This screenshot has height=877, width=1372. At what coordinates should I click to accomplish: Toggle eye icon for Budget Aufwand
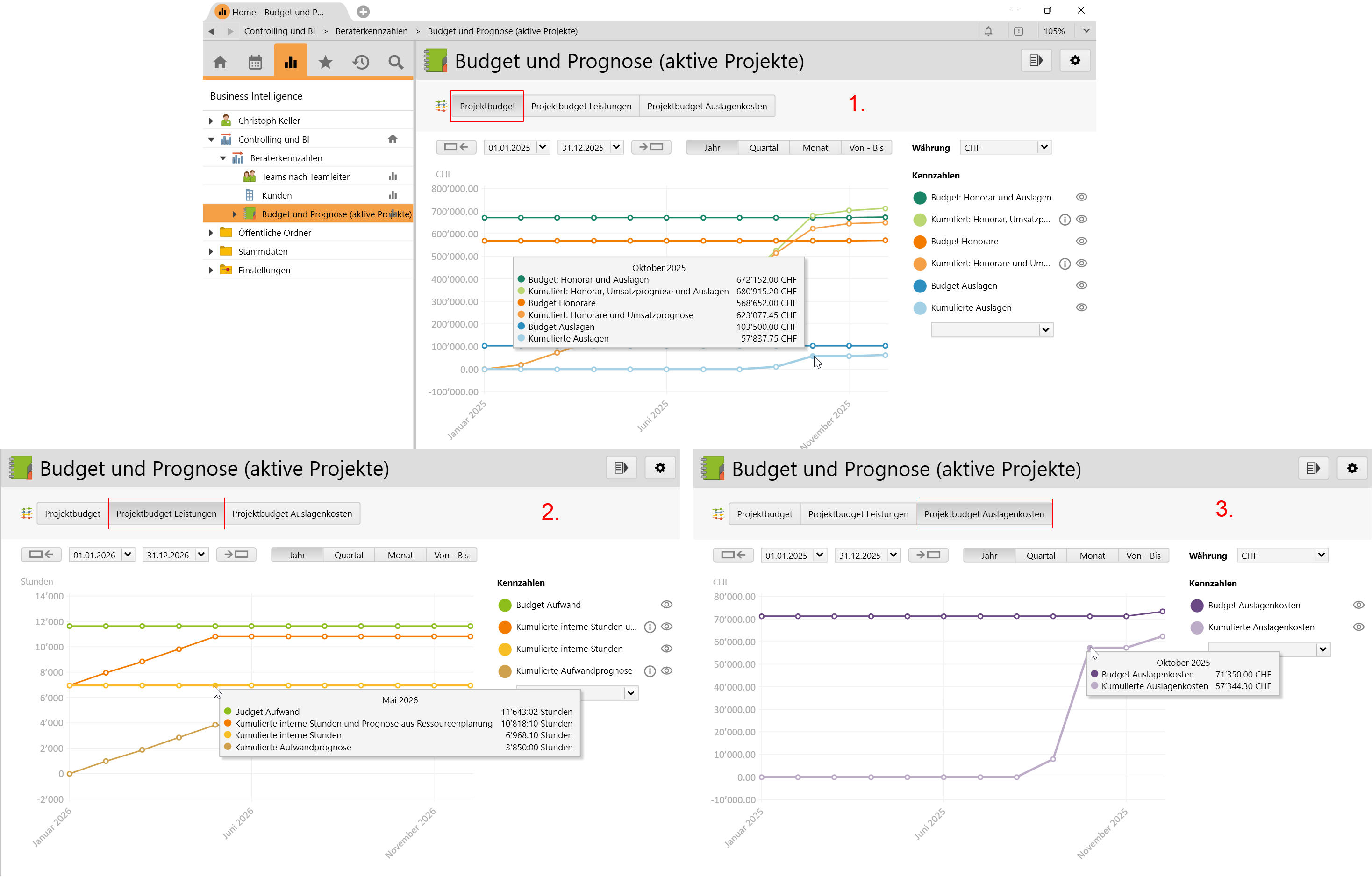coord(667,605)
